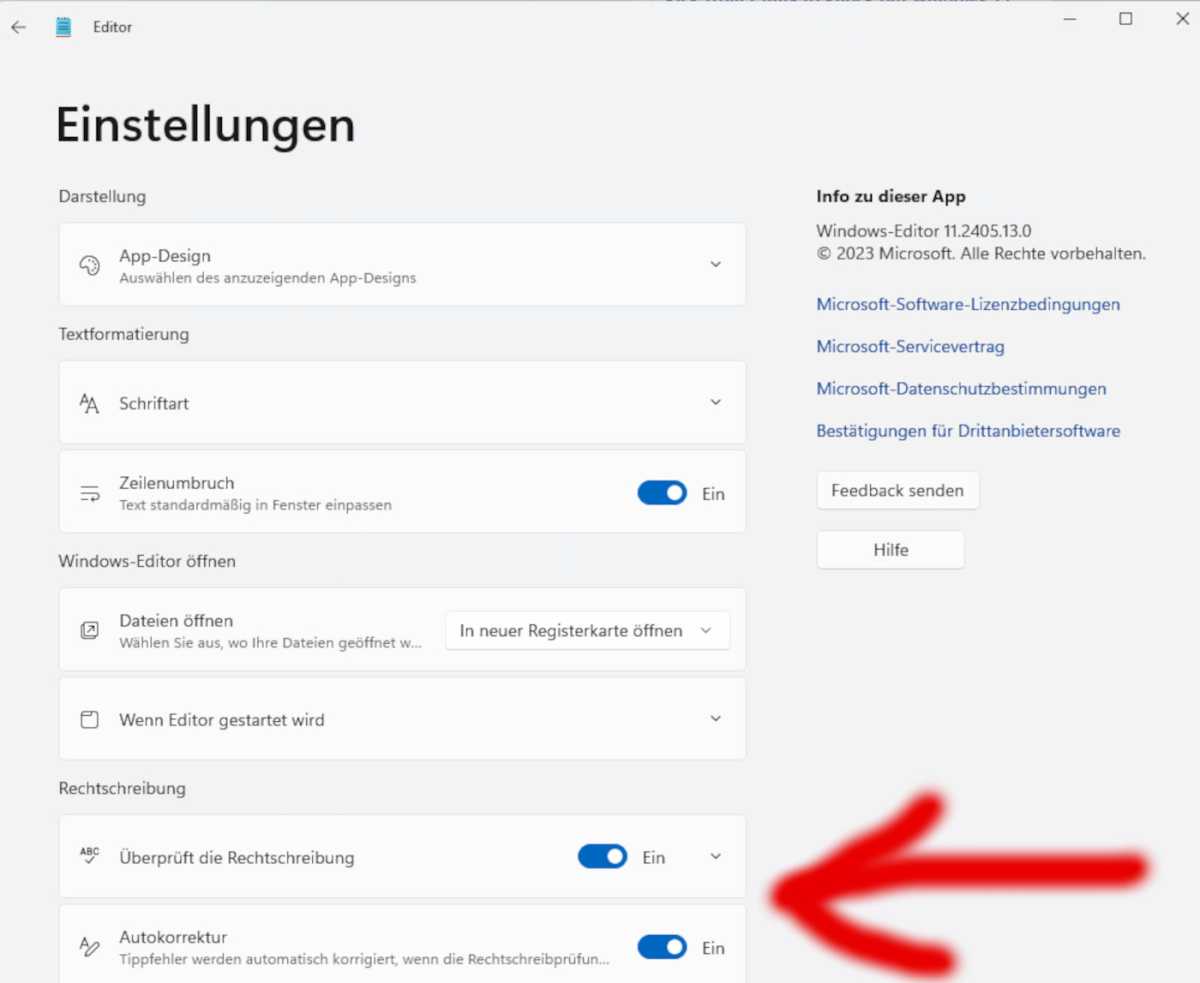The height and width of the screenshot is (983, 1200).
Task: Click the back arrow in title bar
Action: 18,27
